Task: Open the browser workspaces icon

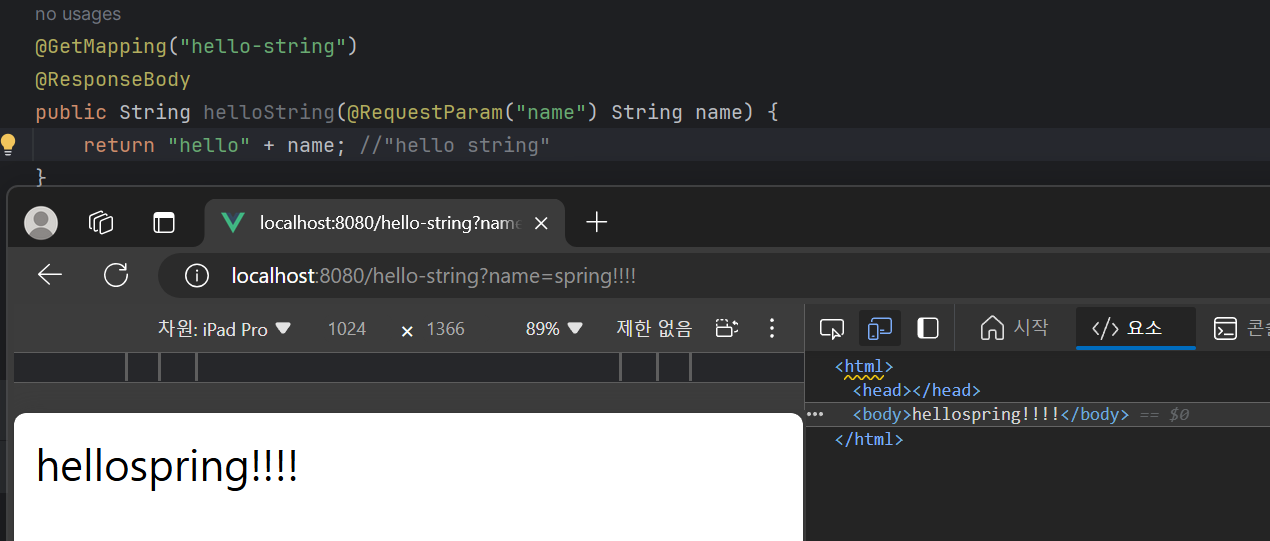Action: (101, 222)
